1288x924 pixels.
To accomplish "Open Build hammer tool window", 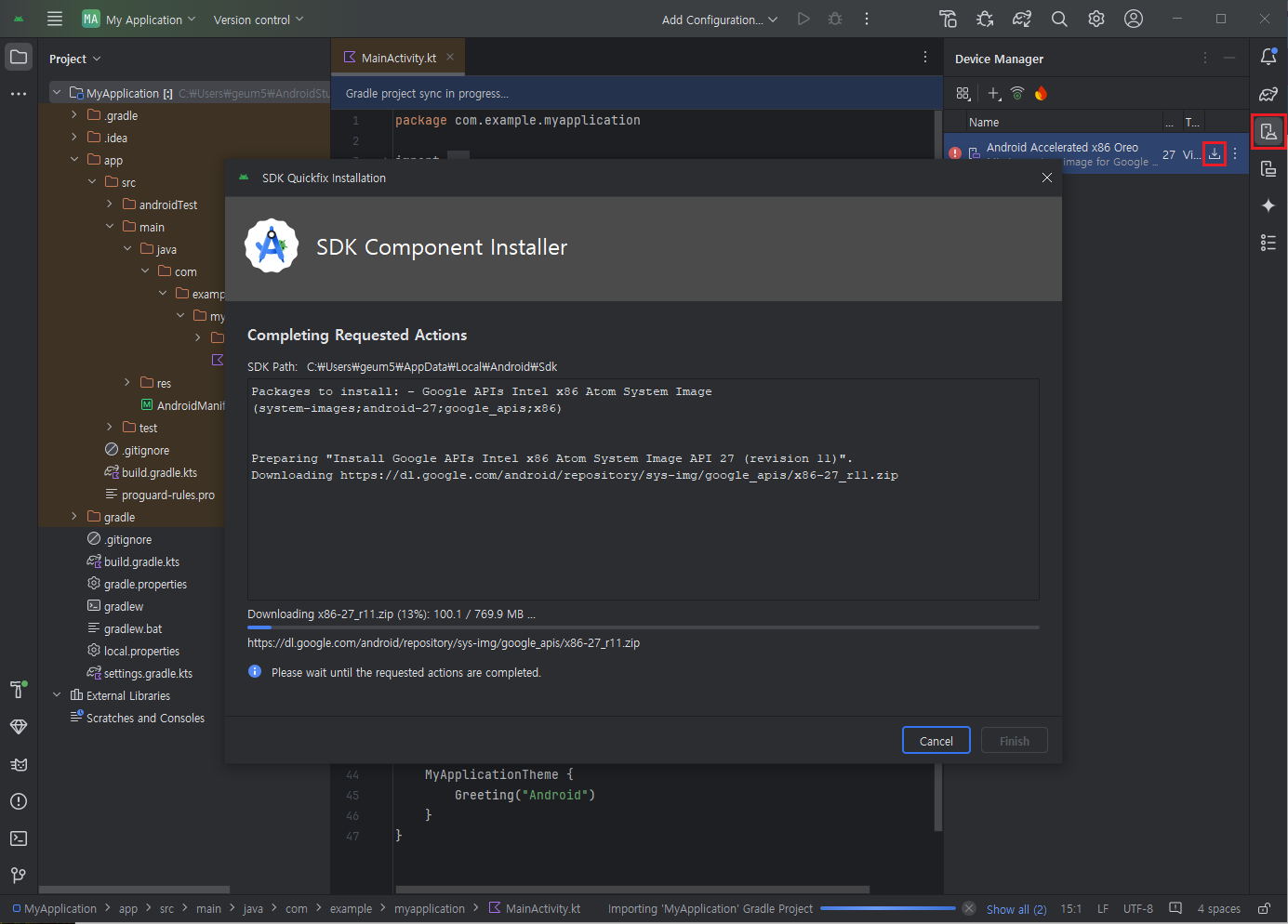I will 19,689.
